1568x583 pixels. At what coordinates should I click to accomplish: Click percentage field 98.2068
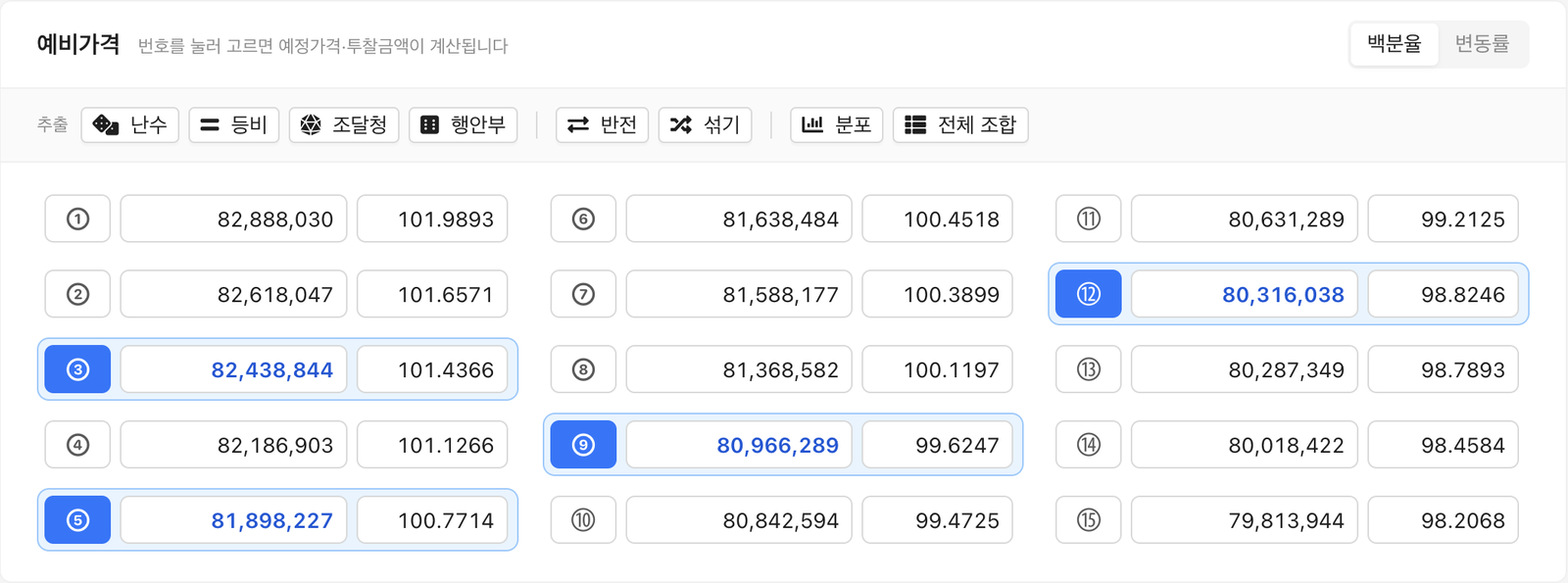click(1444, 520)
